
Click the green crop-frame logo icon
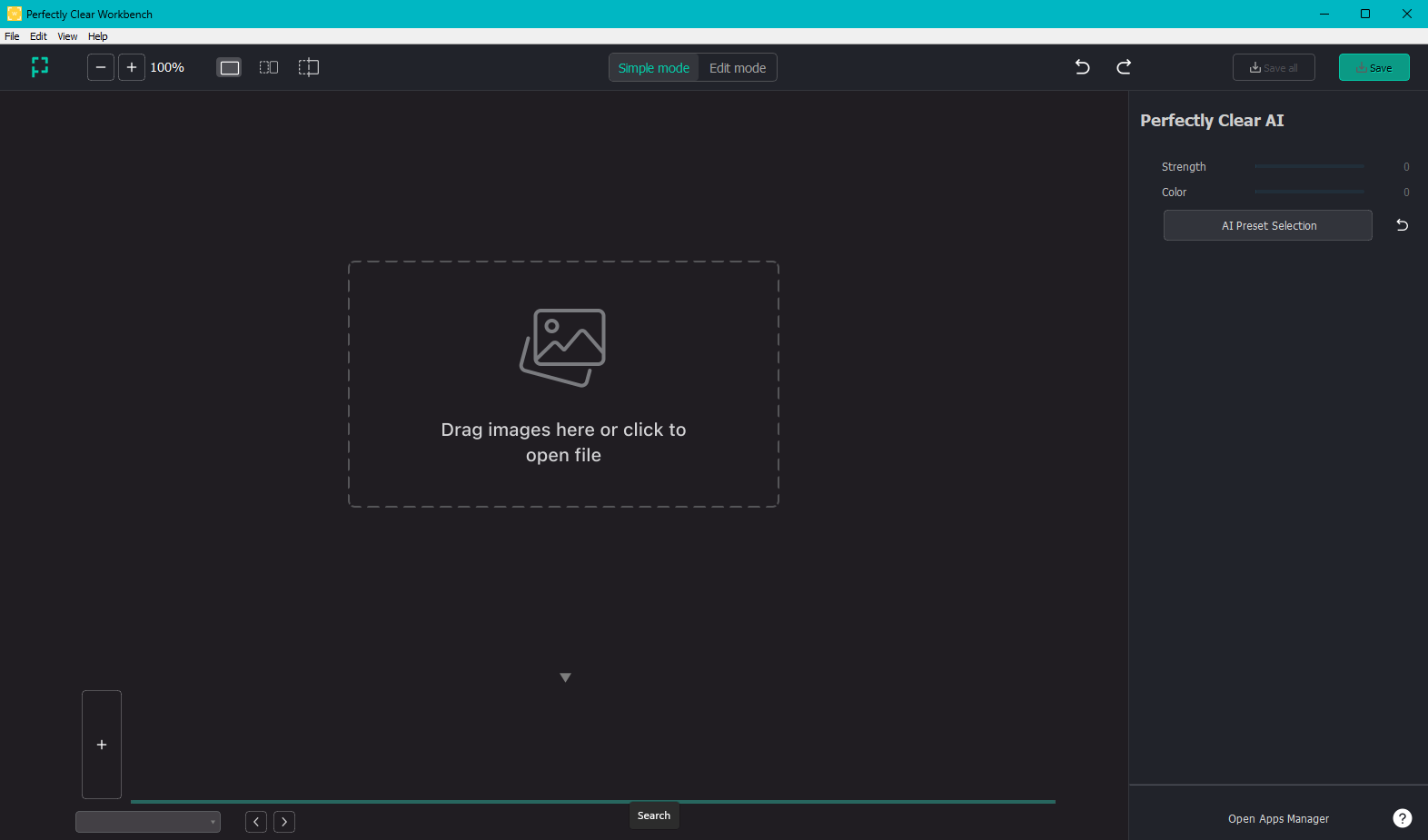pyautogui.click(x=40, y=67)
